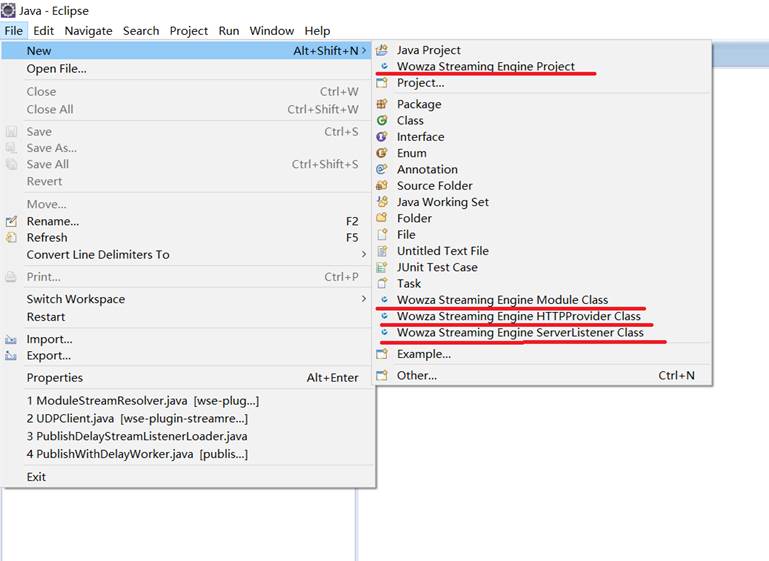Select the Untitled Text File label
This screenshot has height=561, width=769.
443,251
